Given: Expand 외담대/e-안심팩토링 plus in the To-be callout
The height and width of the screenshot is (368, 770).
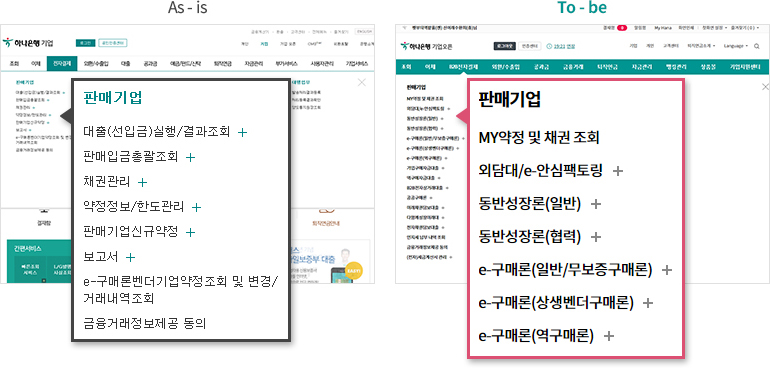Looking at the screenshot, I should click(618, 171).
